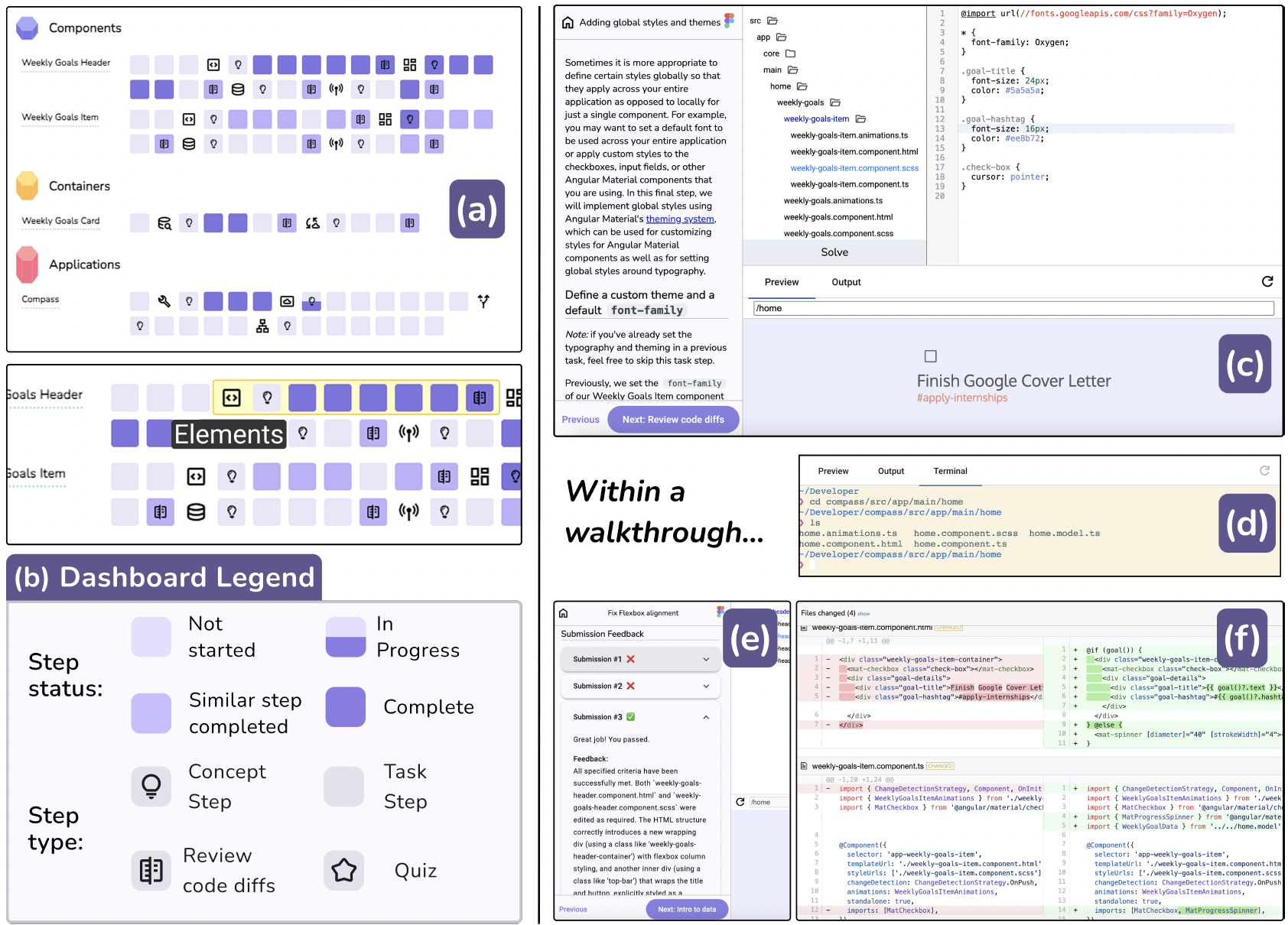Click refresh icon right of Preview/Output tabs
Screen dimensions: 1288x925
tap(1267, 281)
